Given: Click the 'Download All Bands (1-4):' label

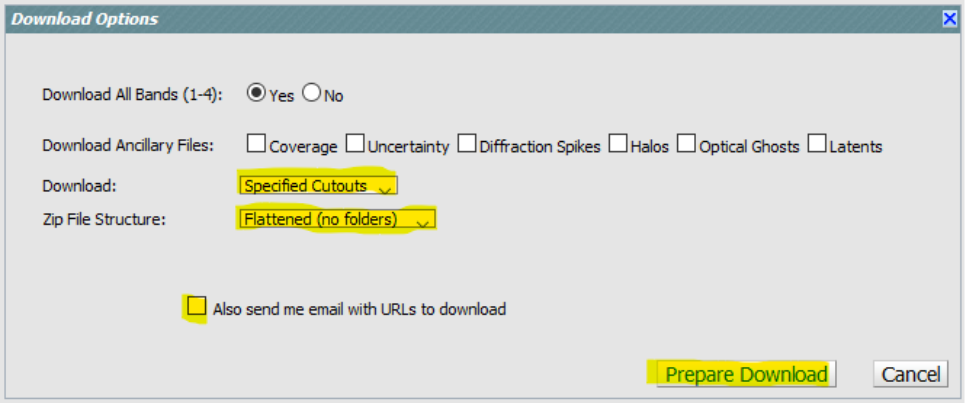Looking at the screenshot, I should point(132,95).
